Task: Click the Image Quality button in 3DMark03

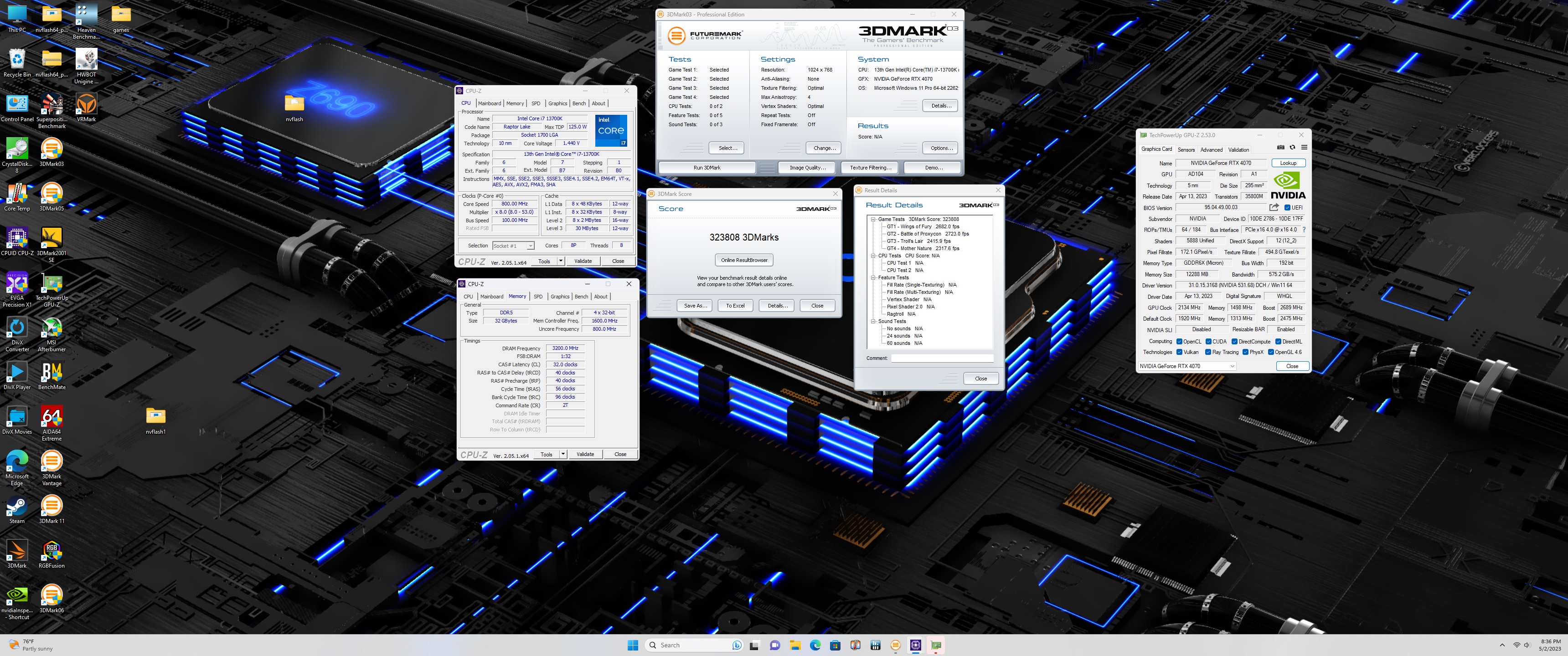Action: 807,167
